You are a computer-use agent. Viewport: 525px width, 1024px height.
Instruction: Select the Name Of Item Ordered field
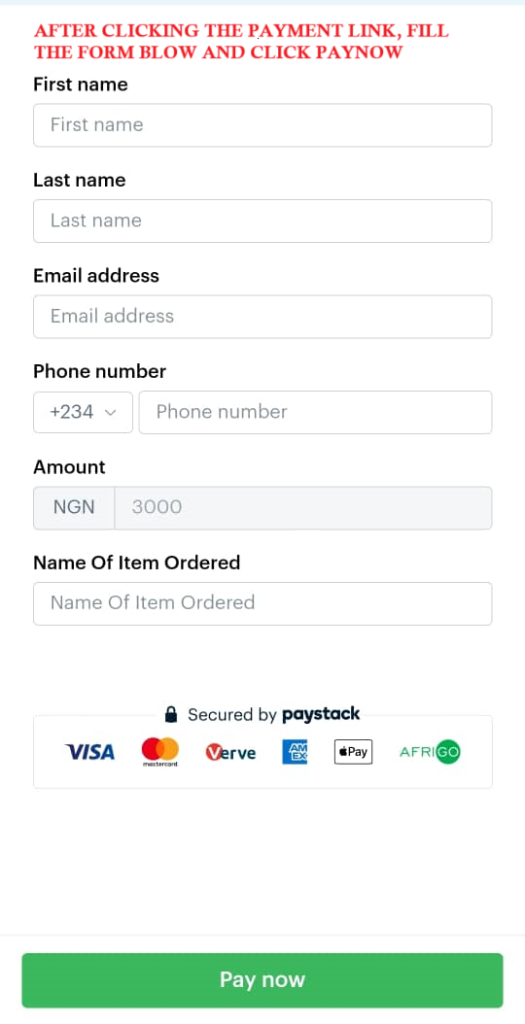click(x=262, y=603)
